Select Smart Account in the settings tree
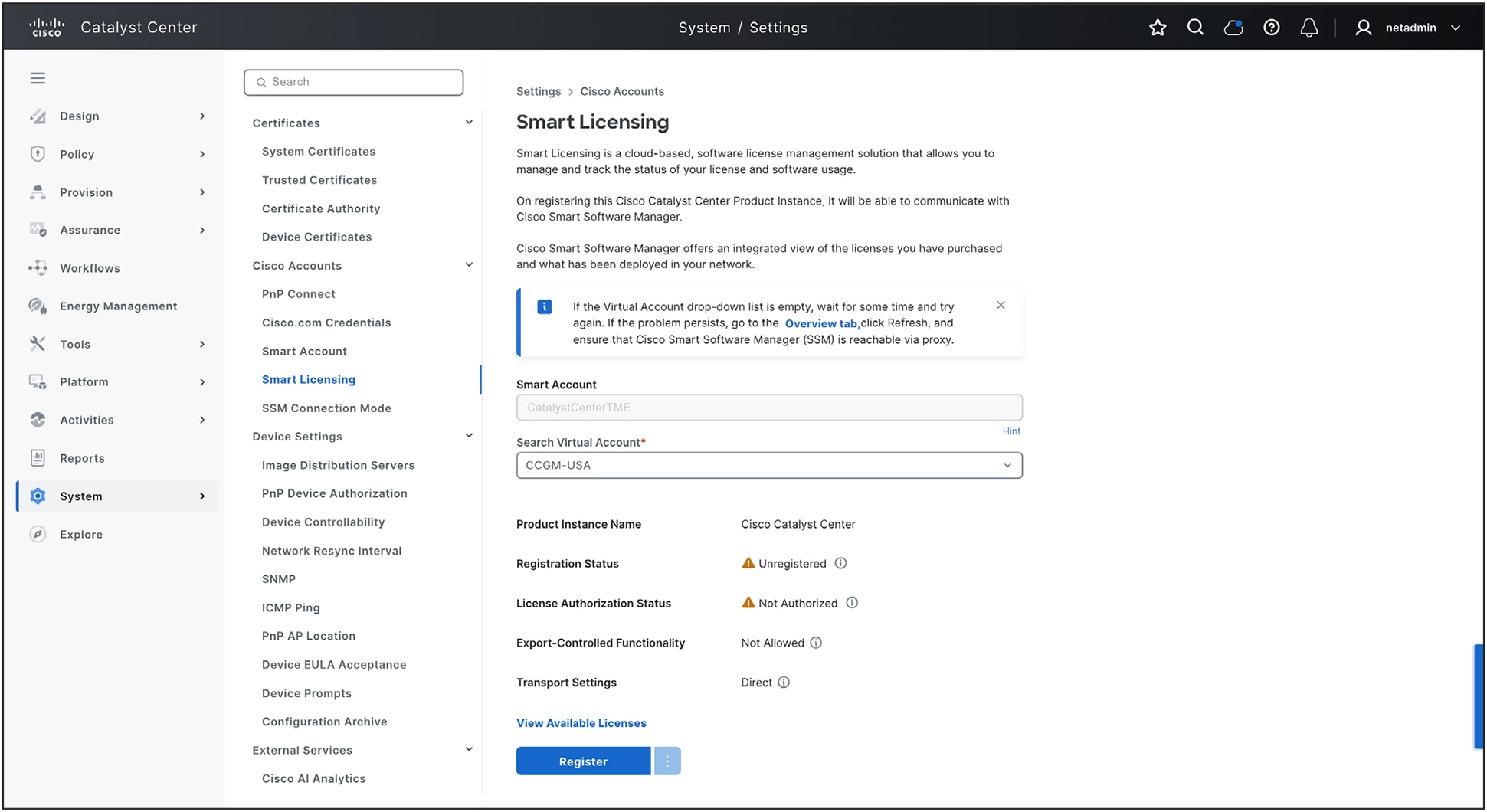This screenshot has width=1487, height=812. coord(303,351)
